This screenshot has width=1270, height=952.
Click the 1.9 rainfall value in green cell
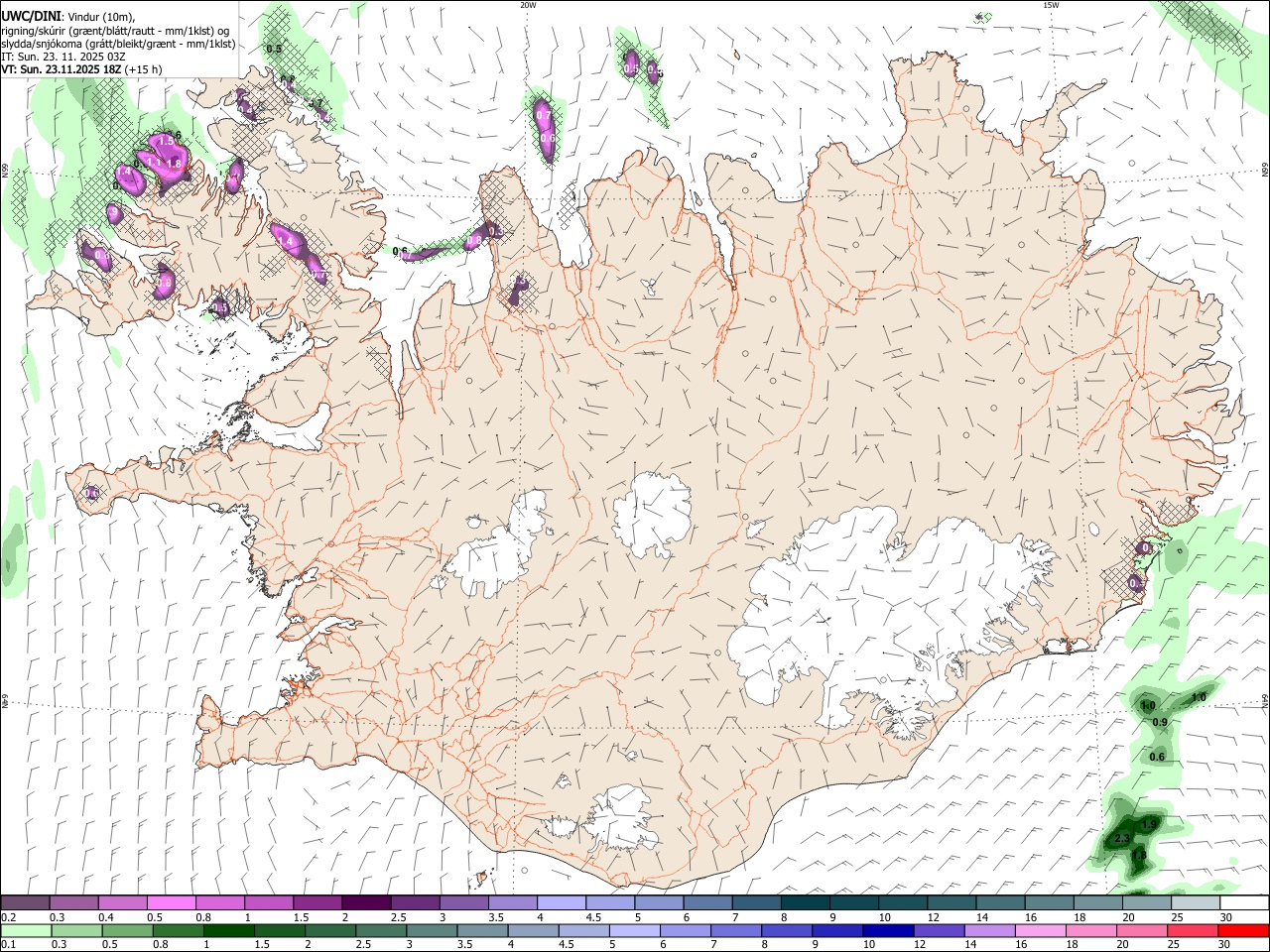coord(1150,824)
